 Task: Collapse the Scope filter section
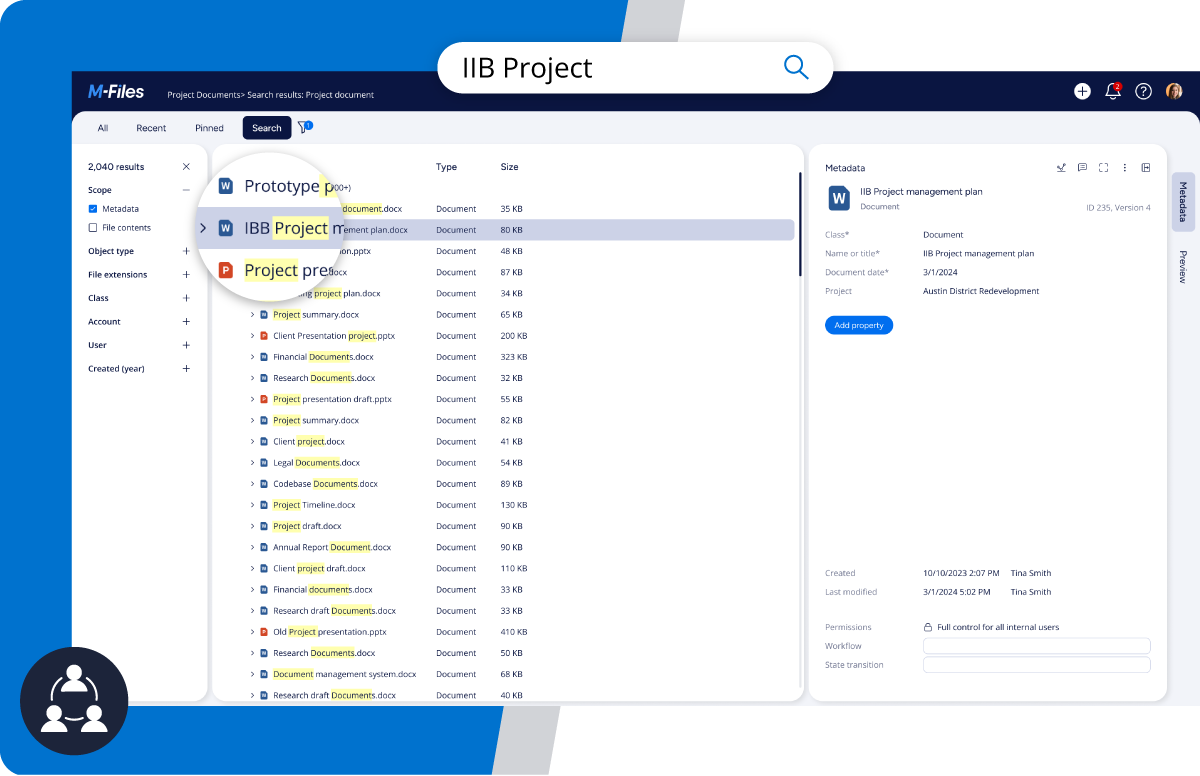(186, 190)
